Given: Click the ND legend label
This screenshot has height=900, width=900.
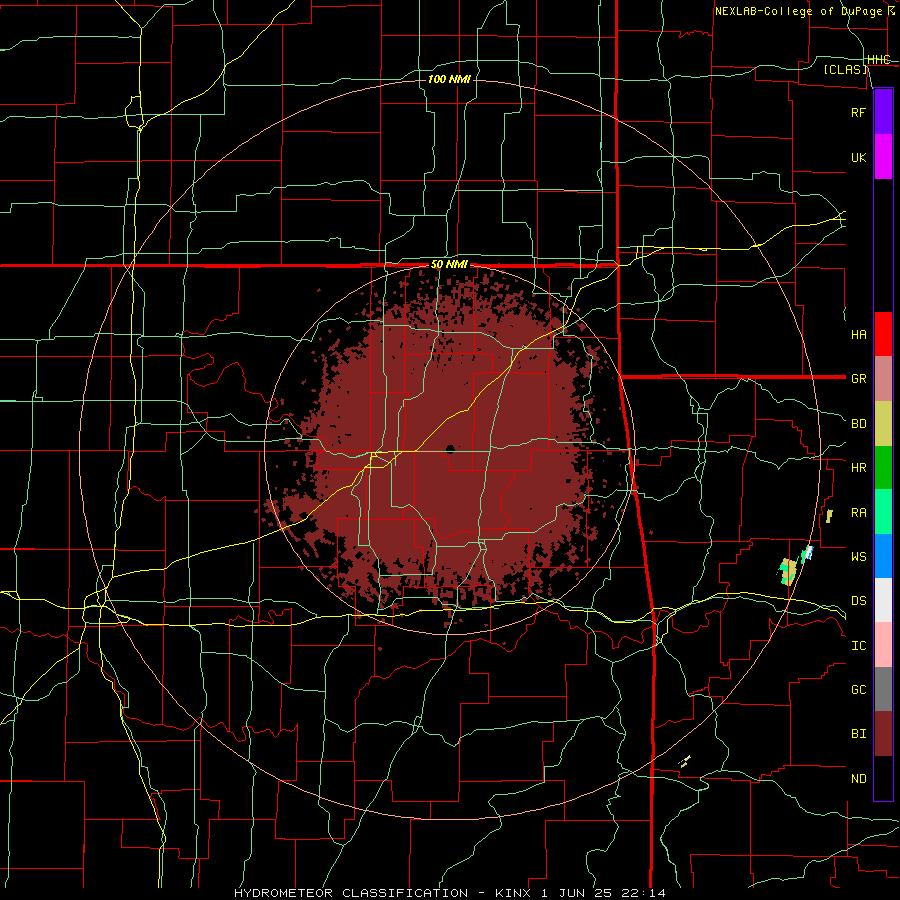Looking at the screenshot, I should pyautogui.click(x=858, y=779).
